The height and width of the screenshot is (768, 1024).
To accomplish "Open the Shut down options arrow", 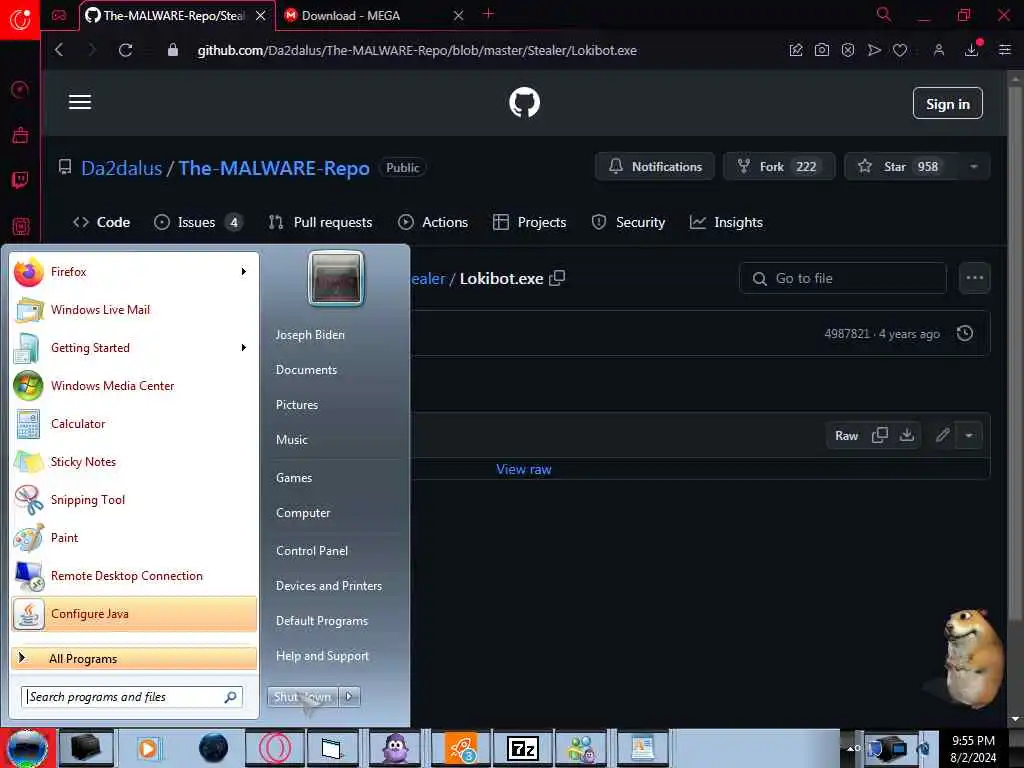I will pyautogui.click(x=349, y=697).
